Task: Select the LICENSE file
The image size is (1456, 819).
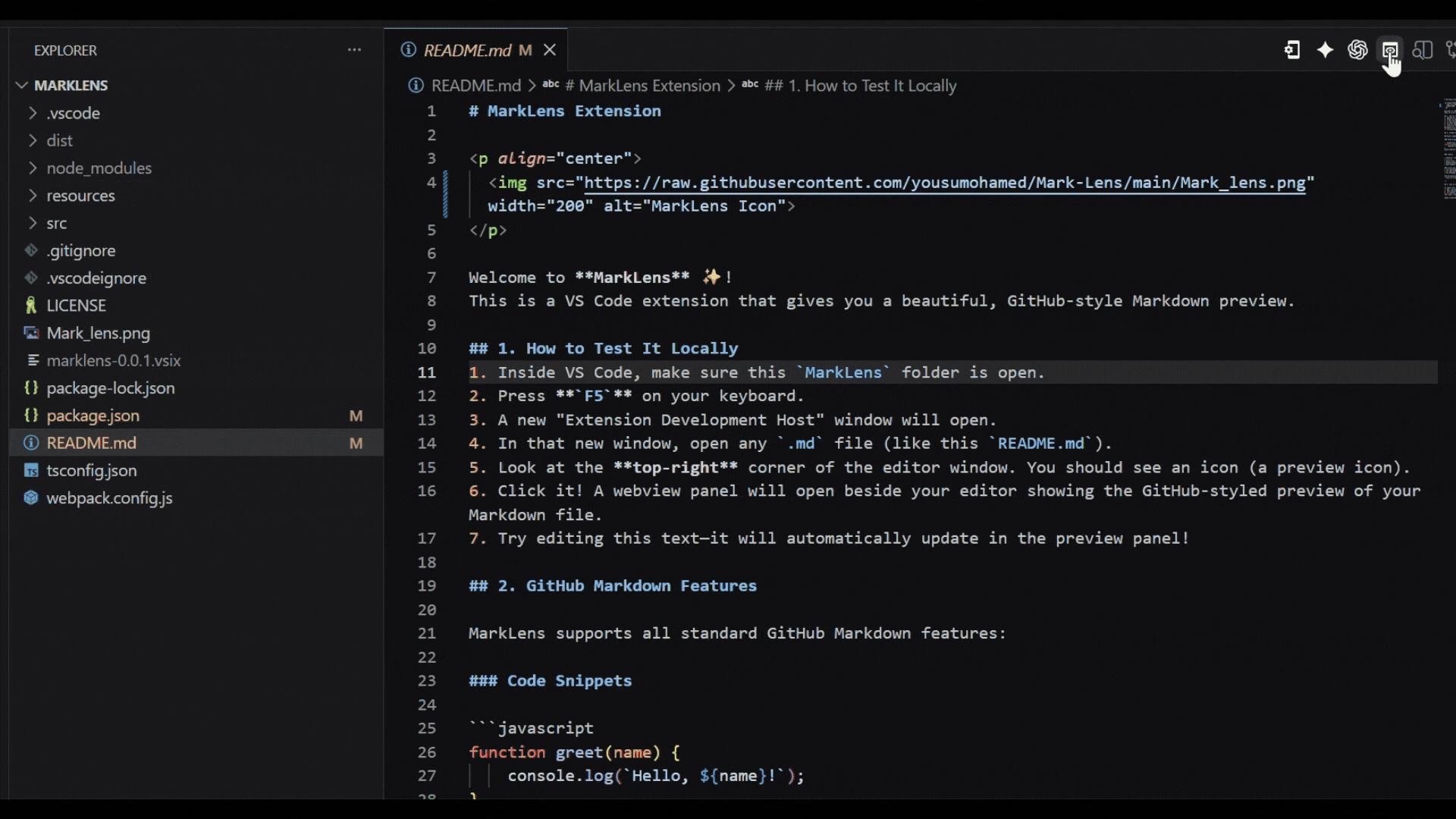Action: [x=76, y=306]
